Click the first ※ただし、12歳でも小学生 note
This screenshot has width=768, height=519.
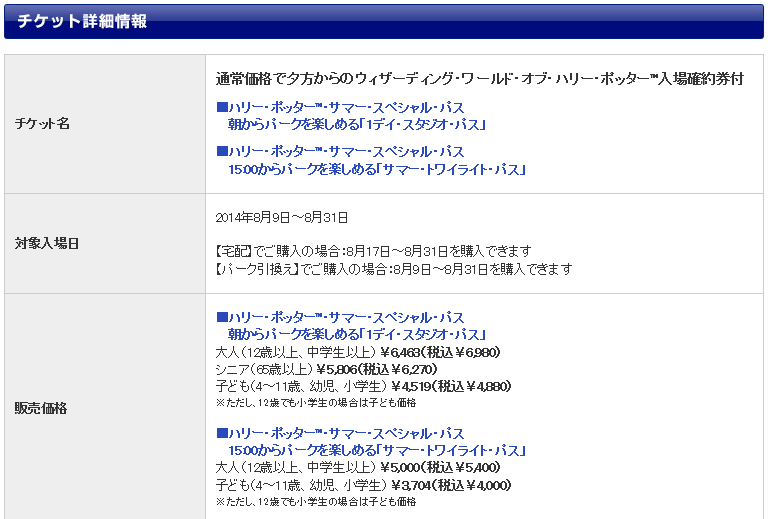316,402
